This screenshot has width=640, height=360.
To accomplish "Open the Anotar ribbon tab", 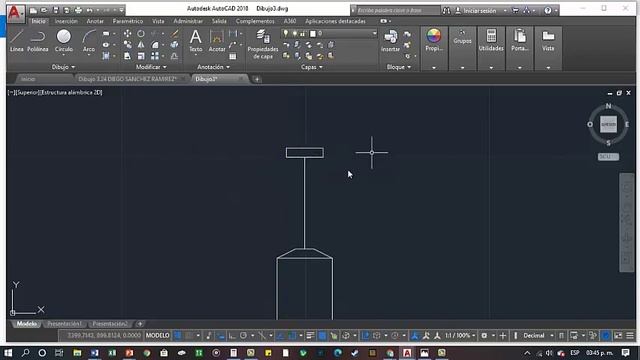I will [x=95, y=21].
